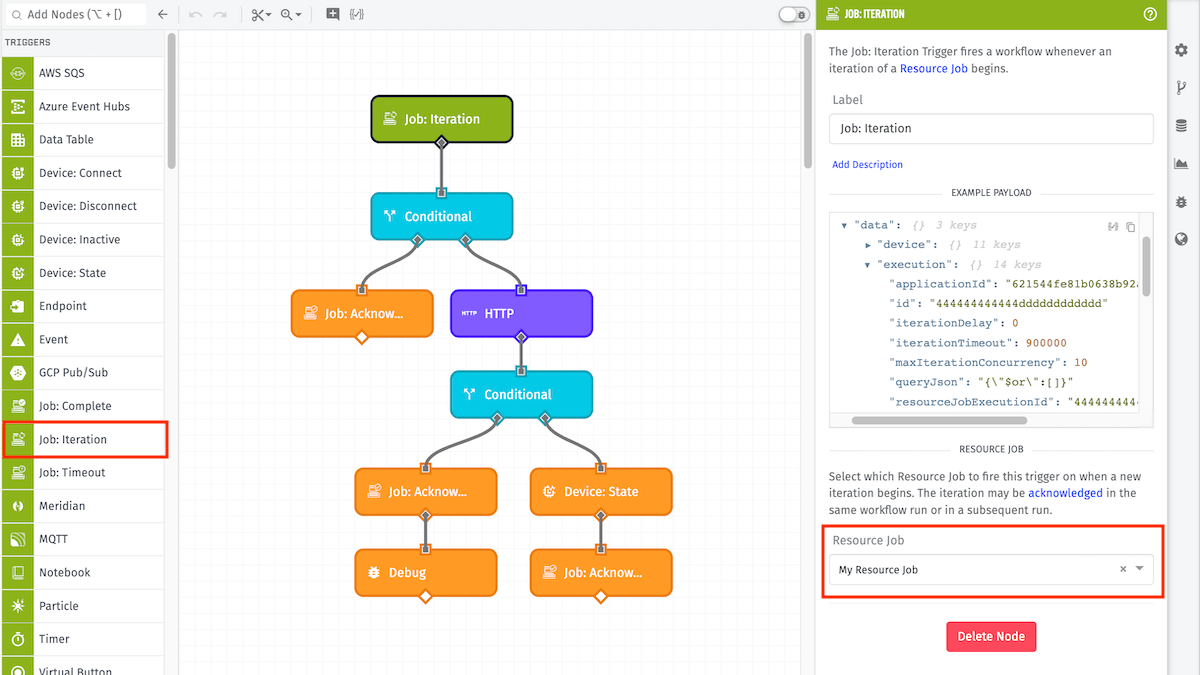Click the Label input field
The image size is (1200, 675).
pos(991,128)
